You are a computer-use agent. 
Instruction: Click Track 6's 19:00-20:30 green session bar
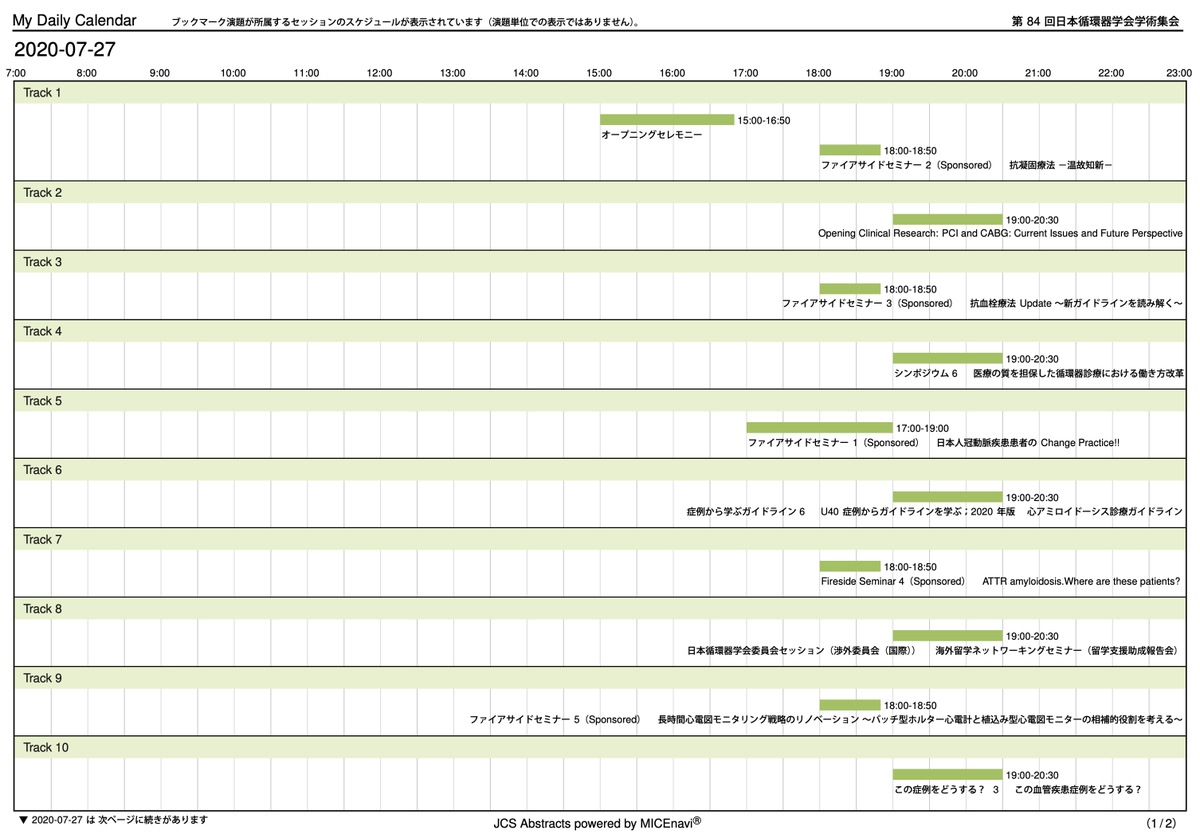[947, 496]
